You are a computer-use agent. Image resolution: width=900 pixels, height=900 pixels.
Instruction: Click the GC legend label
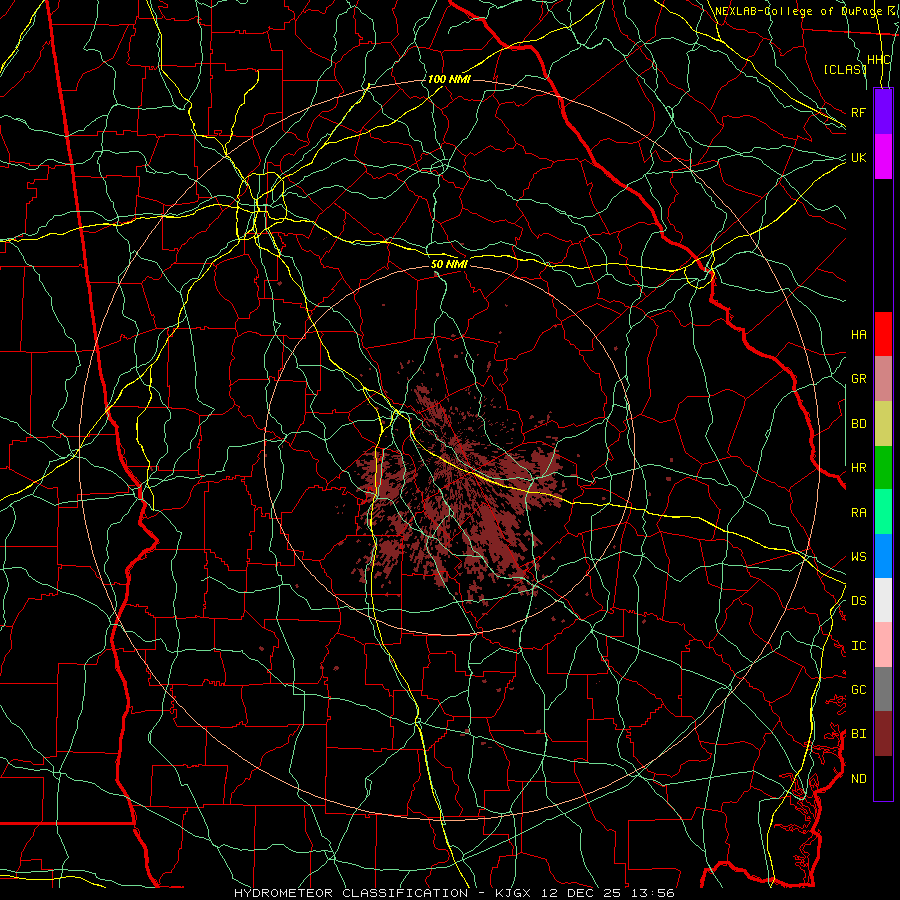pyautogui.click(x=859, y=689)
